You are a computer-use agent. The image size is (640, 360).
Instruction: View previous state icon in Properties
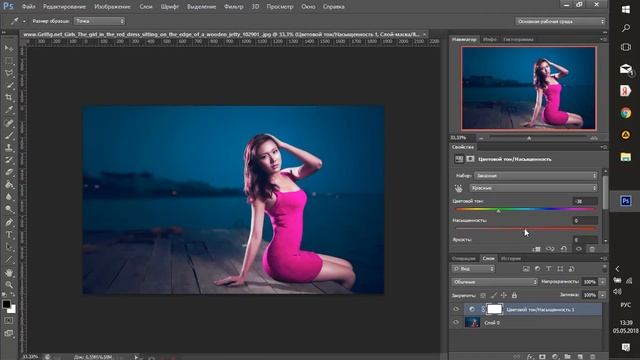coord(550,249)
